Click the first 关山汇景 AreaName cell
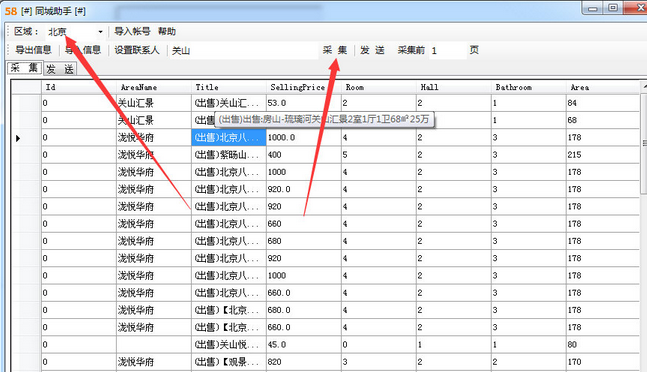Viewport: 647px width, 372px height. click(154, 103)
